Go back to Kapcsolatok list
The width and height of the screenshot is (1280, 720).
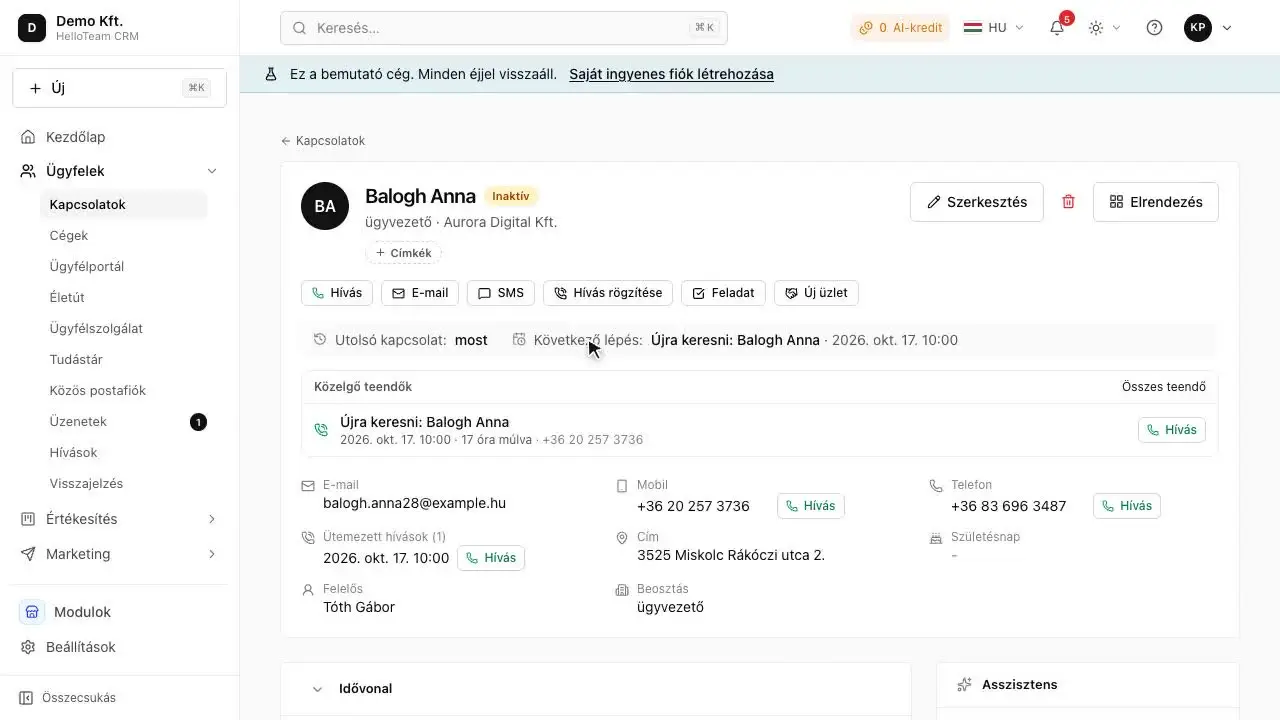[323, 141]
